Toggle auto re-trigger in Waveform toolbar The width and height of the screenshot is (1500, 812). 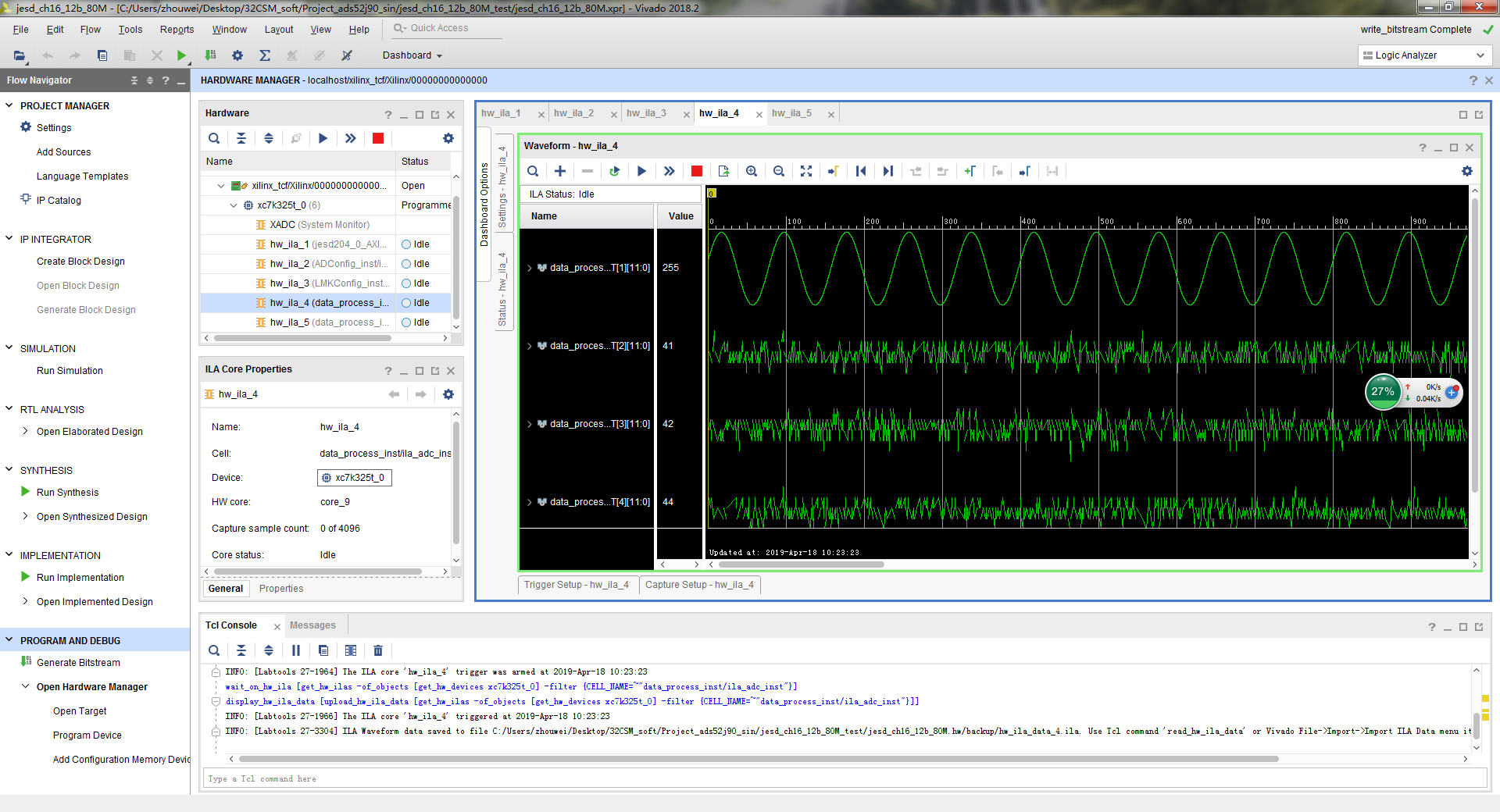coord(614,171)
